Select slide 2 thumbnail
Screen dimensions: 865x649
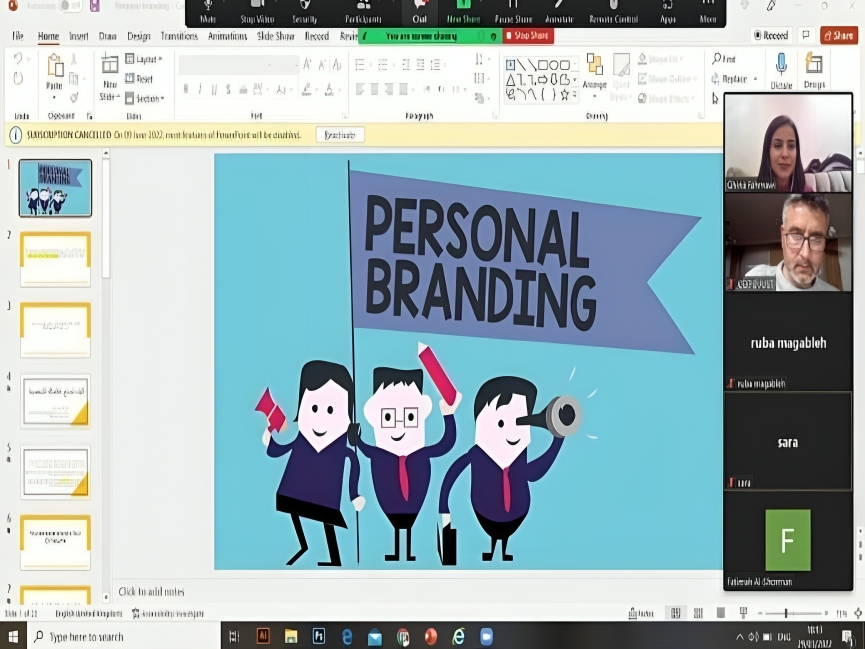(55, 259)
